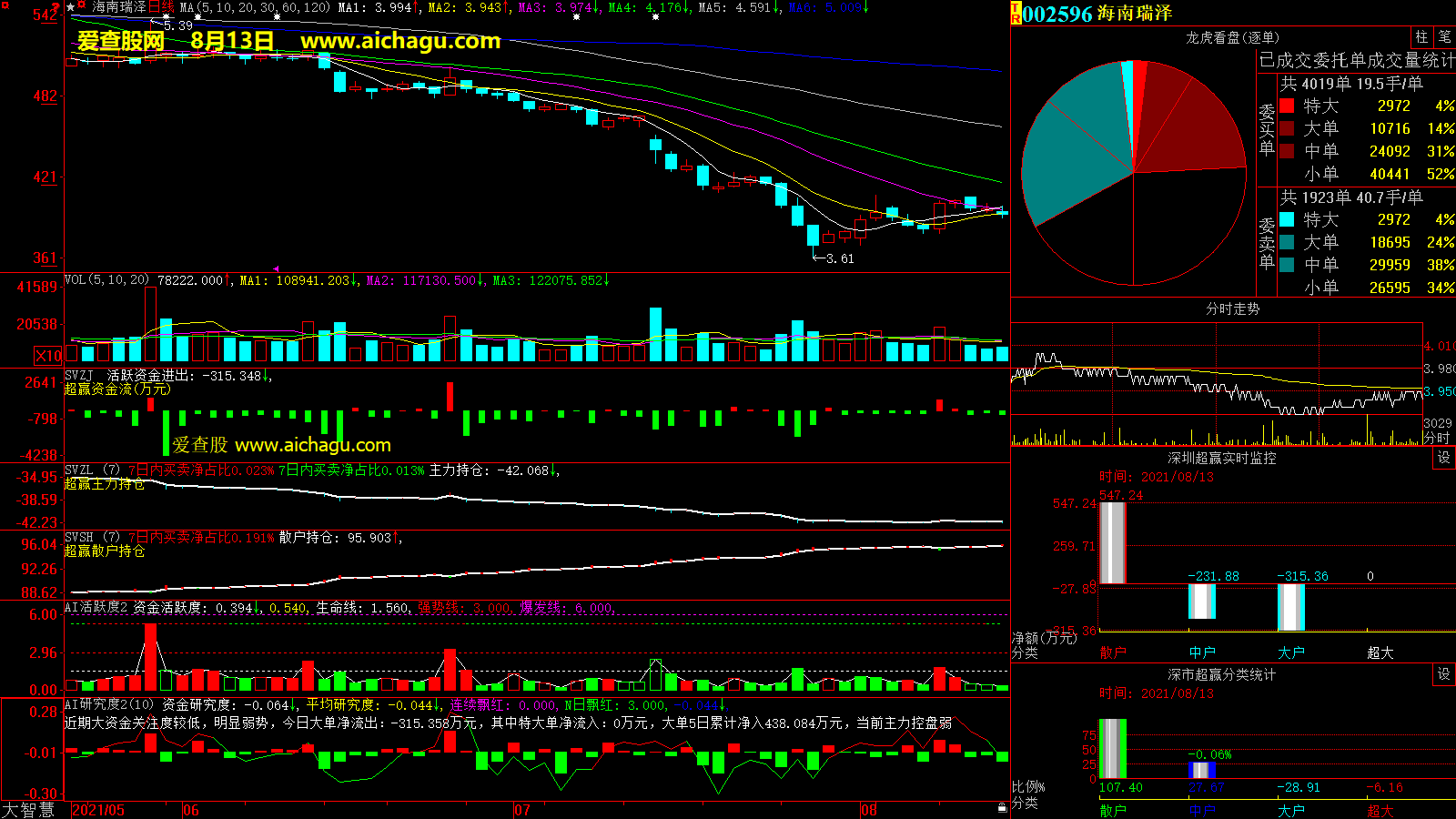1456x819 pixels.
Task: Click the lock icon at bottom of chart
Action: click(1002, 807)
